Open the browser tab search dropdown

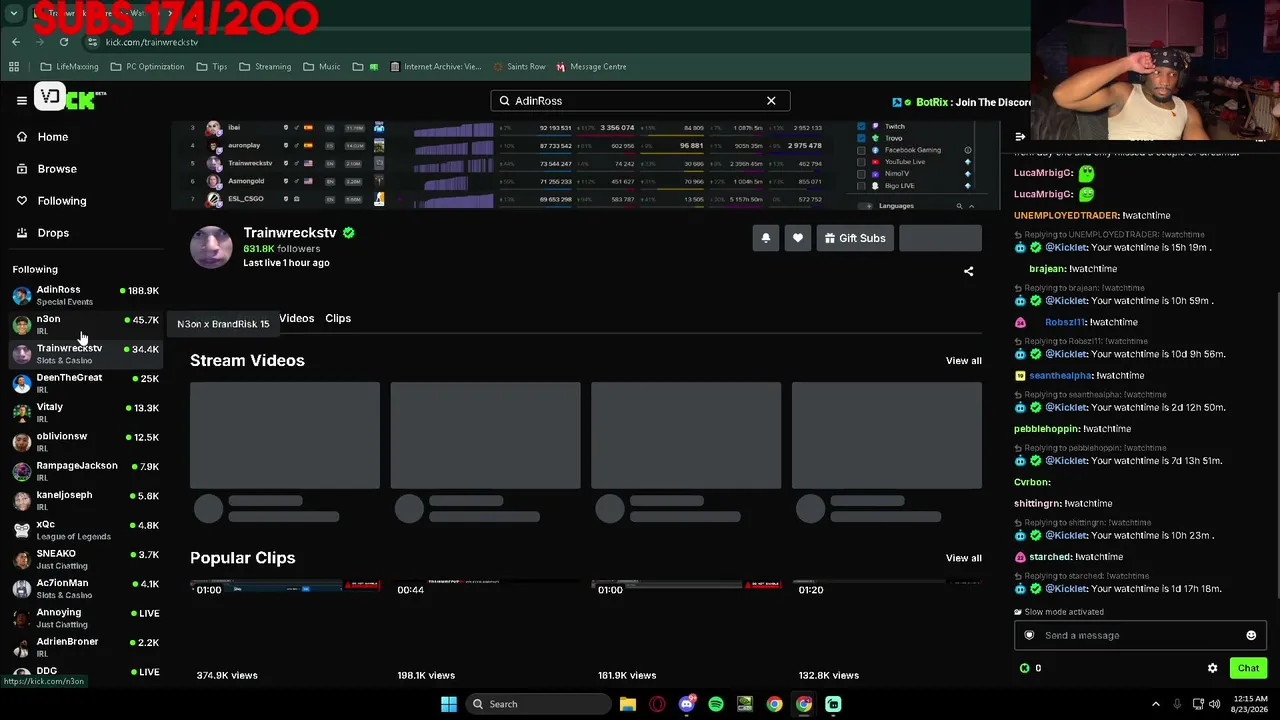(14, 14)
